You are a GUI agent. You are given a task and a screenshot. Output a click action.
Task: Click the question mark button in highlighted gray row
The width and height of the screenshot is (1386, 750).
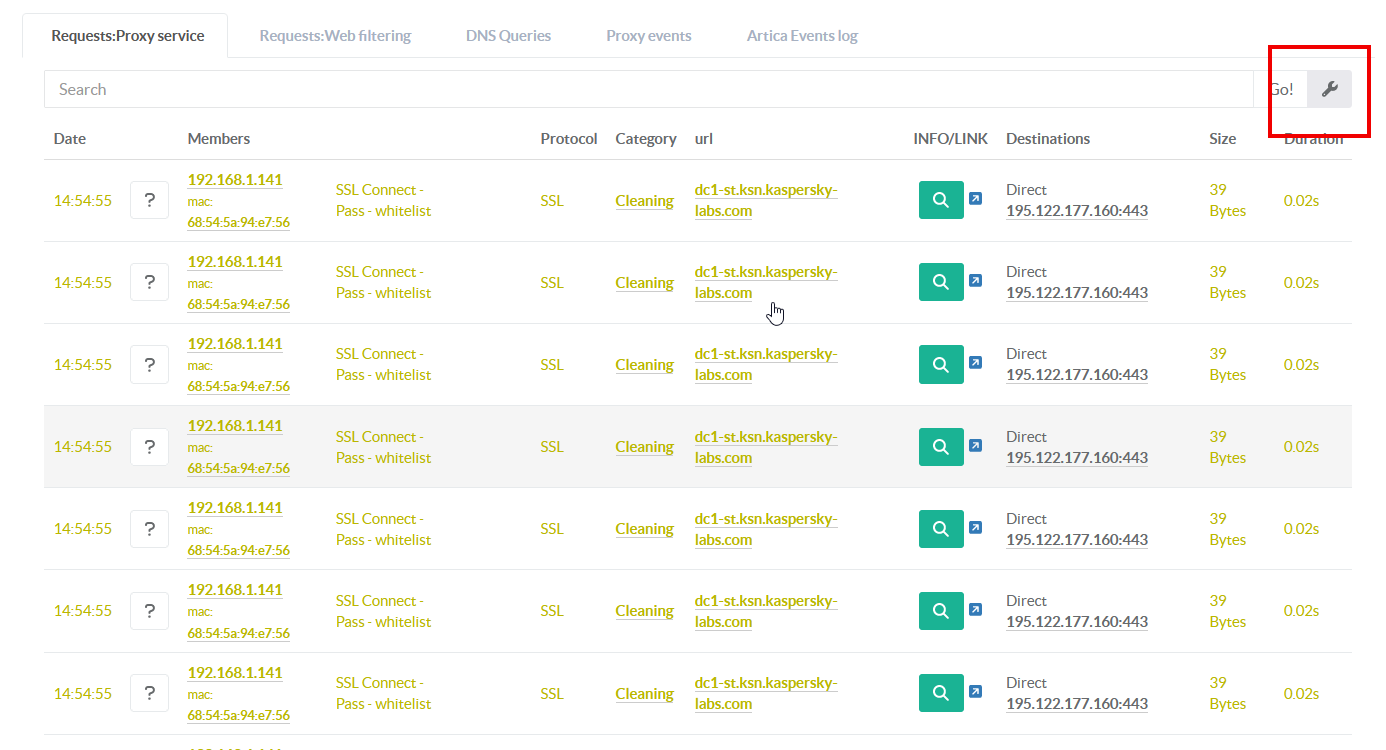coord(149,446)
